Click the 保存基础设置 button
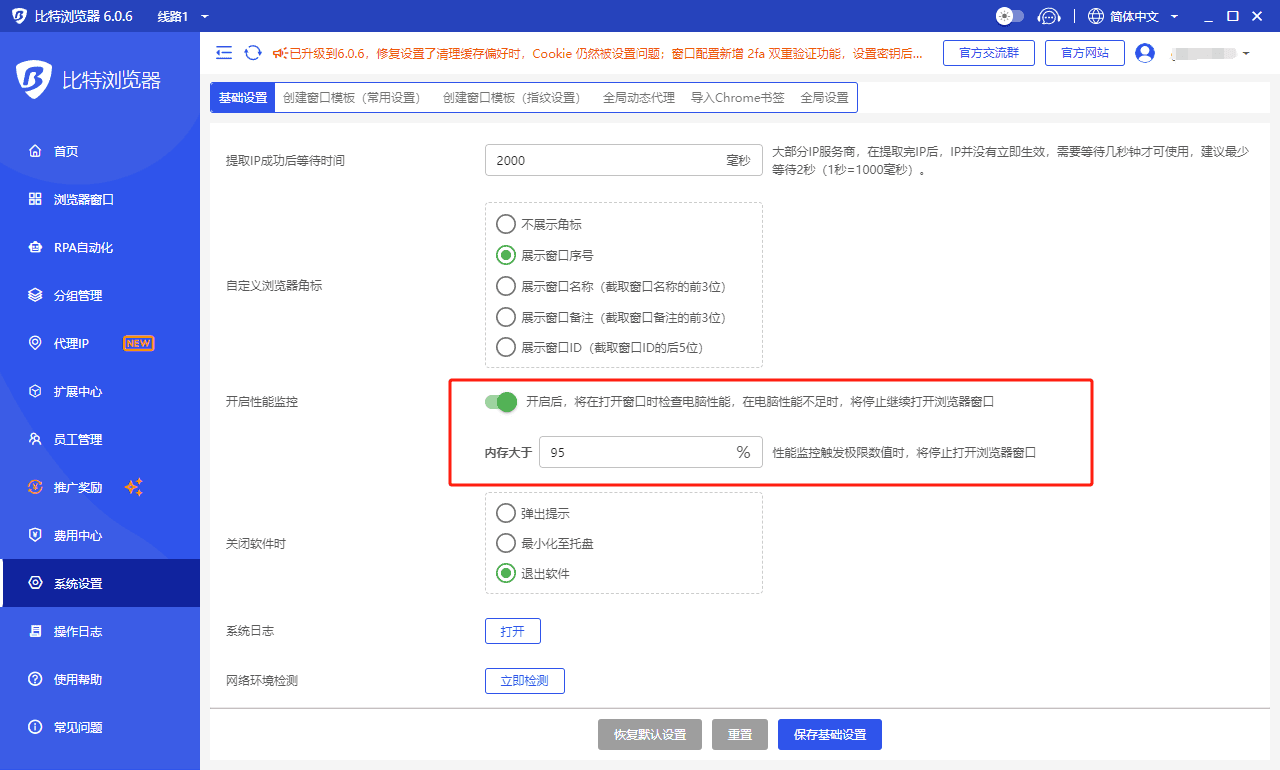Screen dimensions: 1280x770 click(x=830, y=734)
